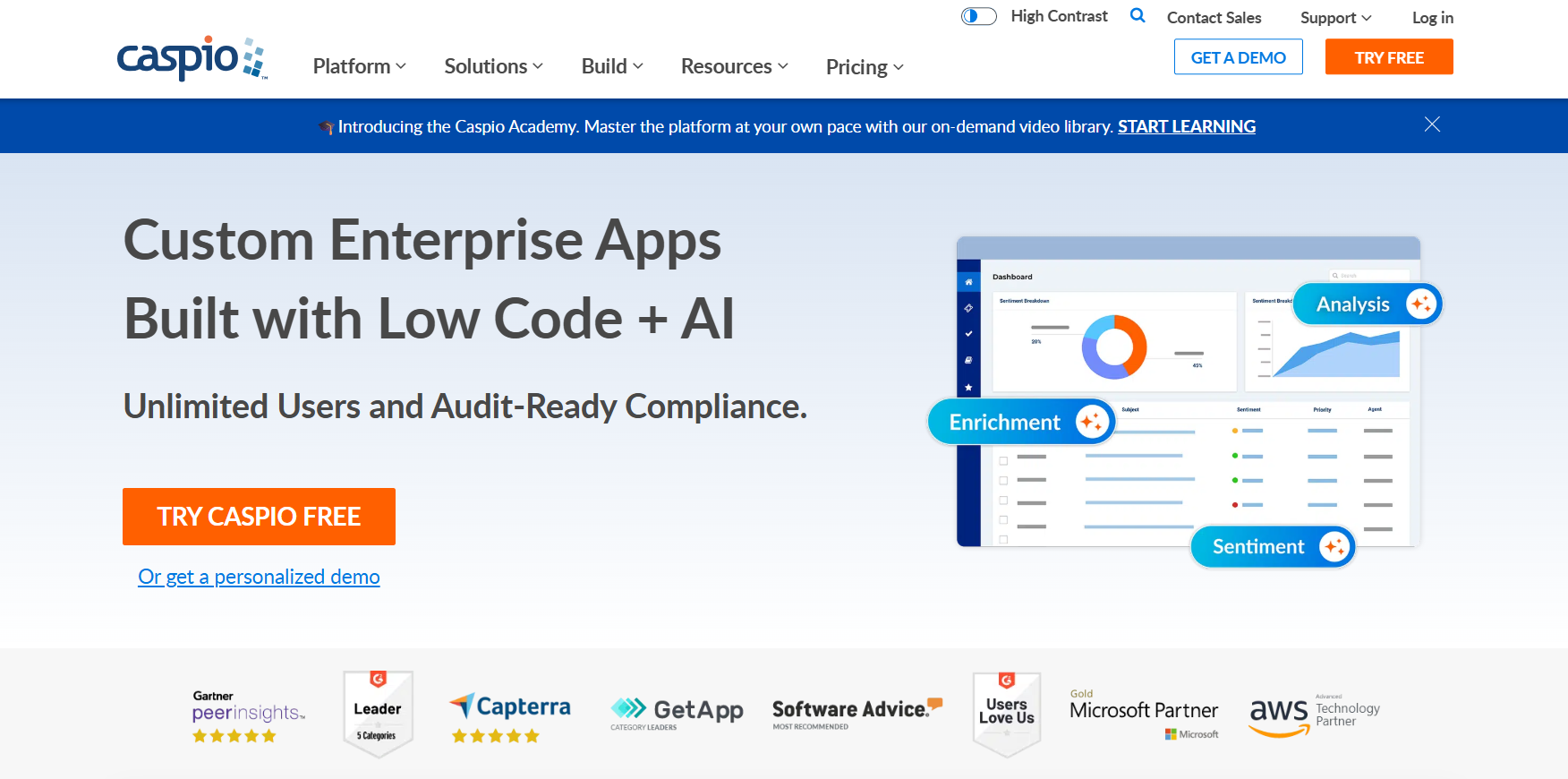Click Log in
The image size is (1568, 779).
1432,18
